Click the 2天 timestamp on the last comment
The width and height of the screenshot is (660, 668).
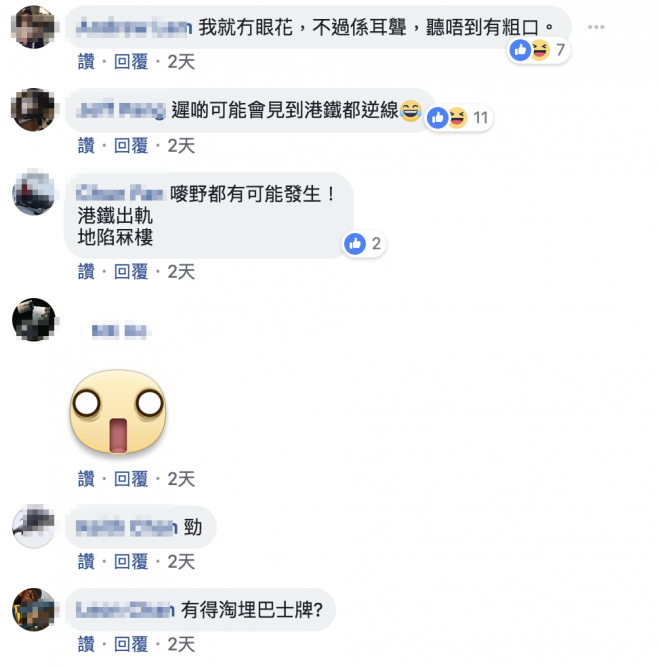(181, 644)
